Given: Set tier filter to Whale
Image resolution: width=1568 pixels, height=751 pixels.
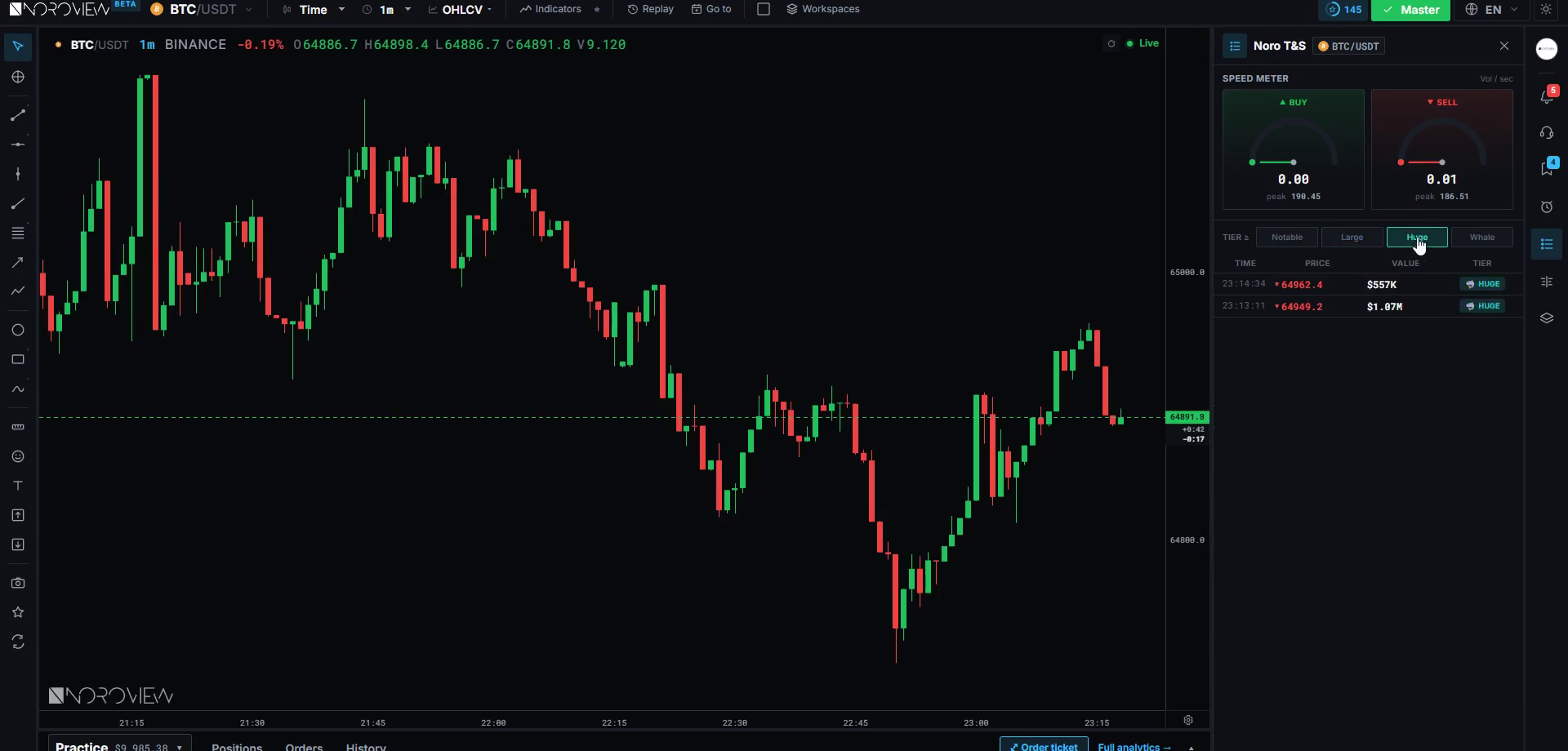Looking at the screenshot, I should (x=1482, y=238).
